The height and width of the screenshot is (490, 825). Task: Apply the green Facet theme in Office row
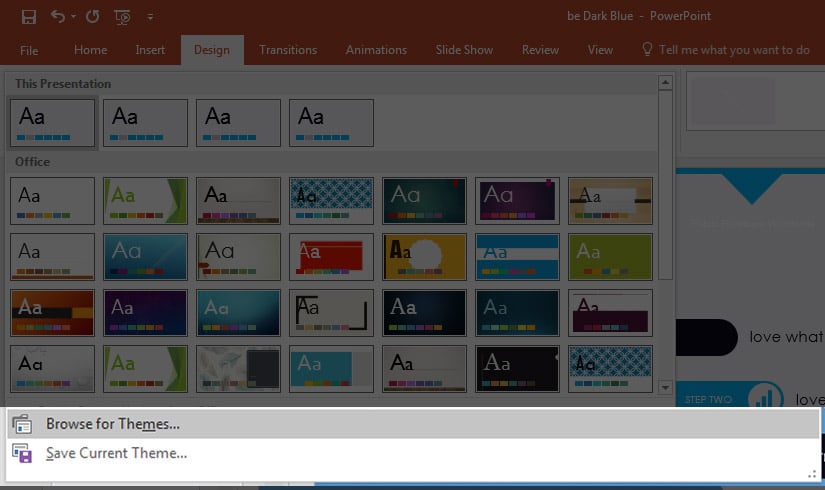(145, 201)
